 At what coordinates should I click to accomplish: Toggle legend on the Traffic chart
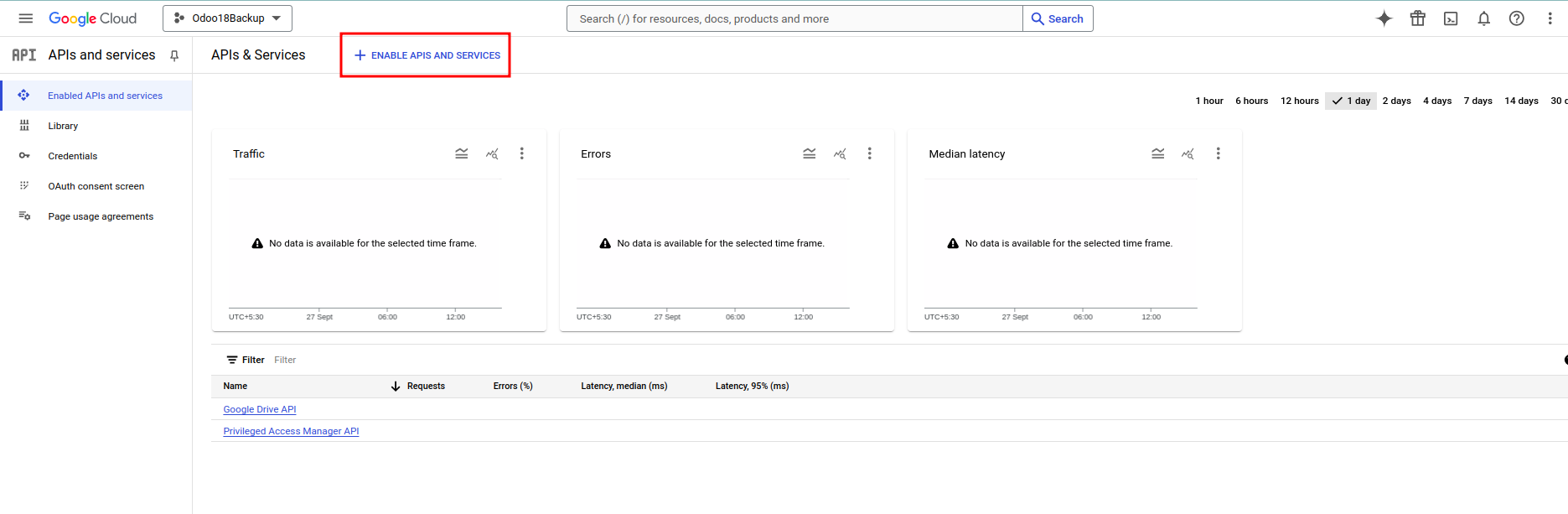[462, 153]
